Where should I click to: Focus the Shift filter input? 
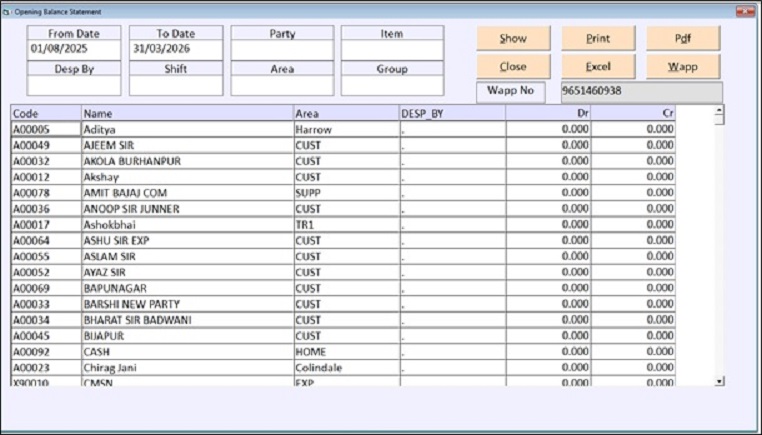(176, 85)
